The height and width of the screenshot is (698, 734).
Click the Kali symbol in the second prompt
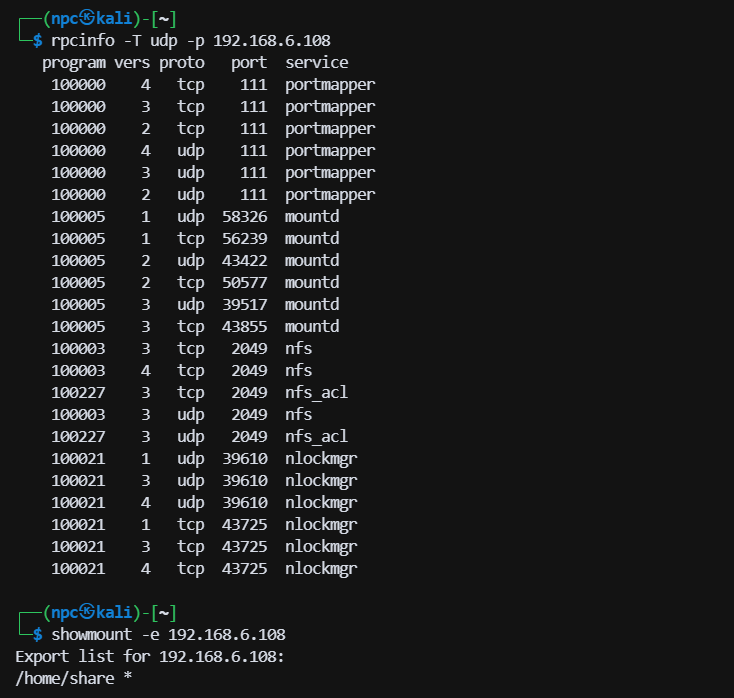click(88, 612)
